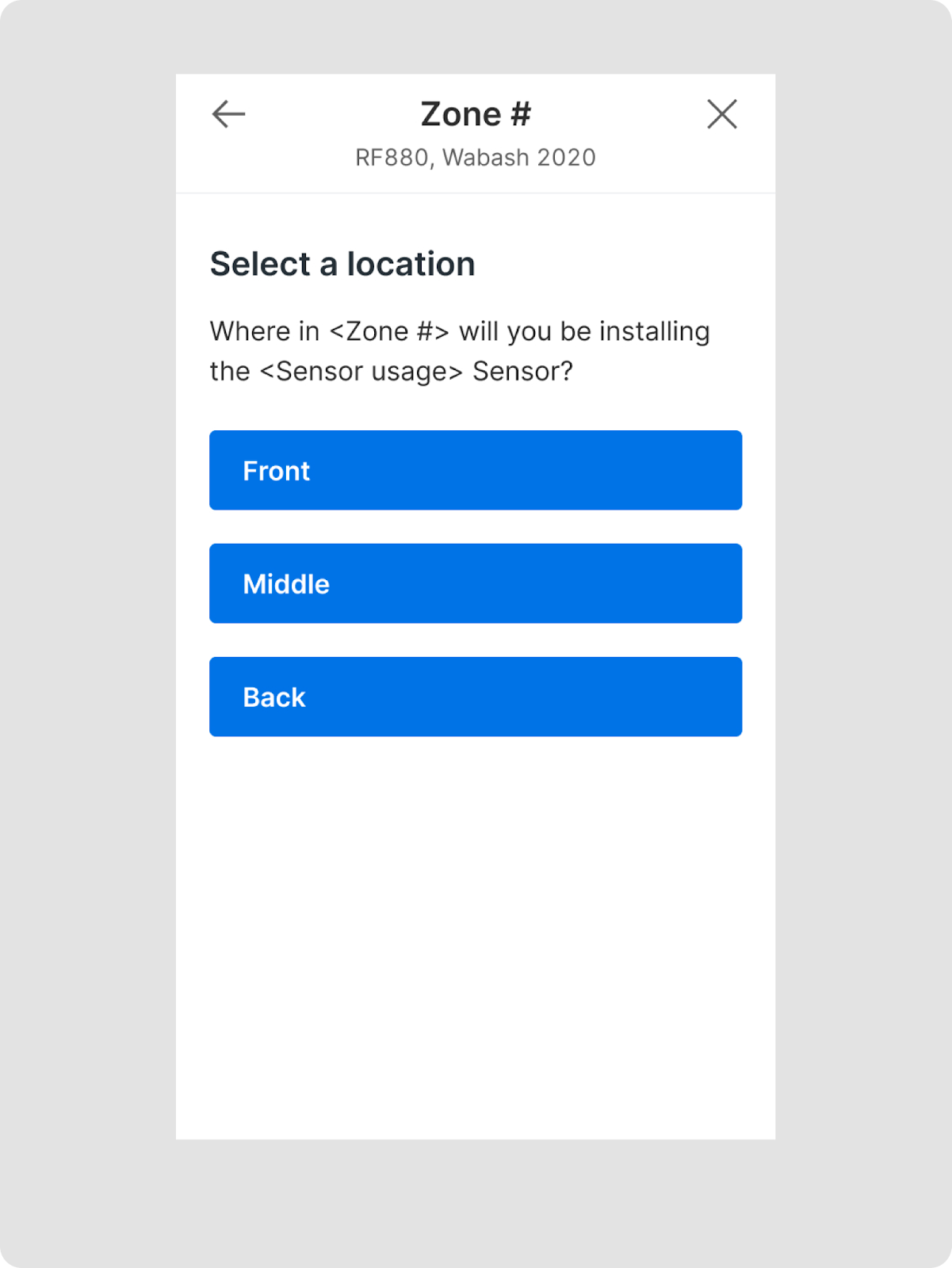Image resolution: width=952 pixels, height=1268 pixels.
Task: Click "Where in" at the question's start
Action: point(265,331)
